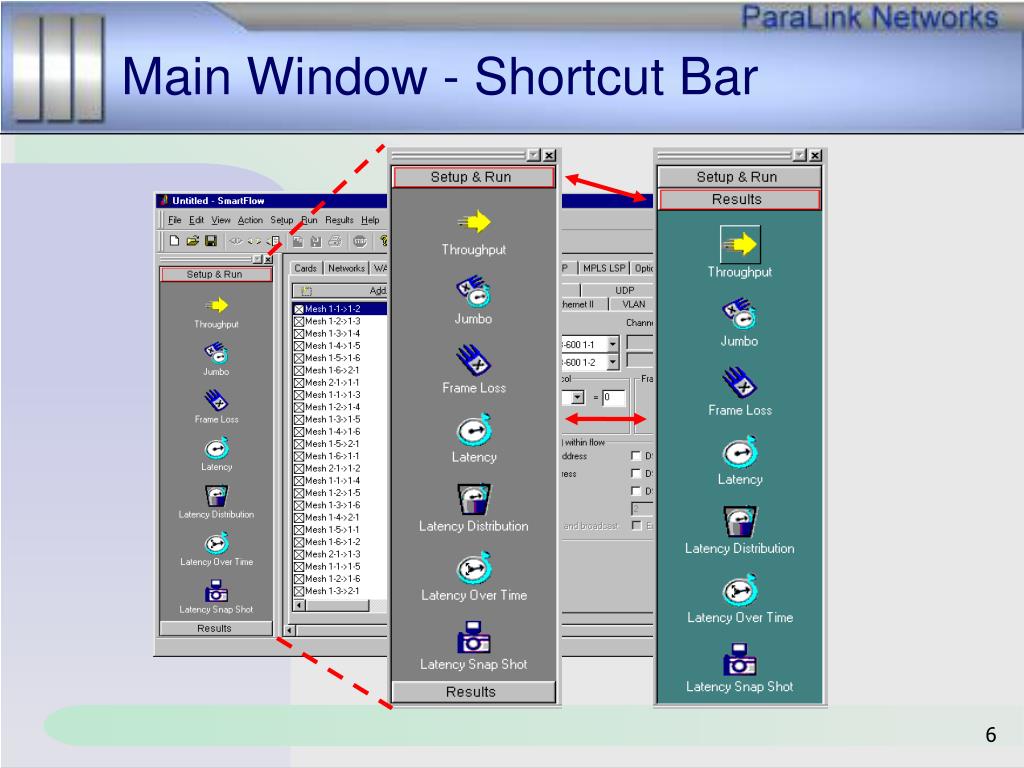The height and width of the screenshot is (768, 1024).
Task: Click the yellow question mark help icon
Action: pyautogui.click(x=384, y=242)
